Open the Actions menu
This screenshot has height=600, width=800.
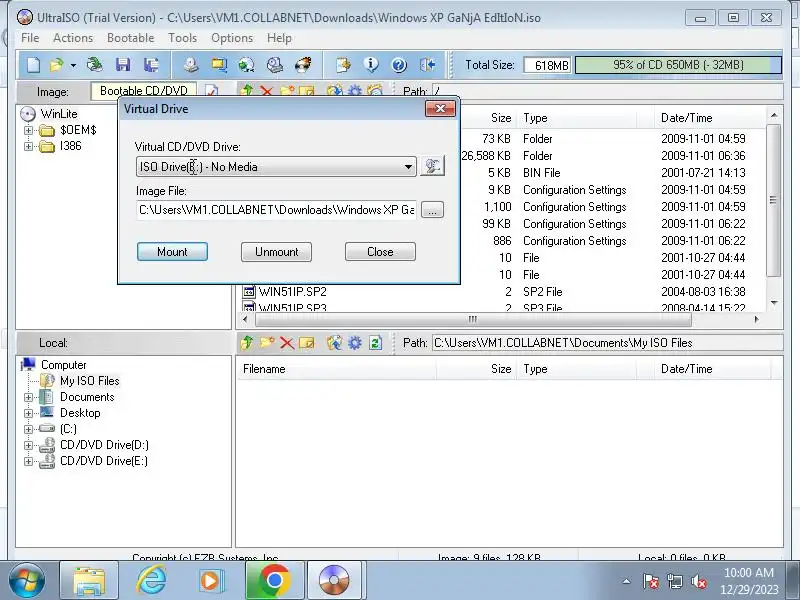click(73, 38)
